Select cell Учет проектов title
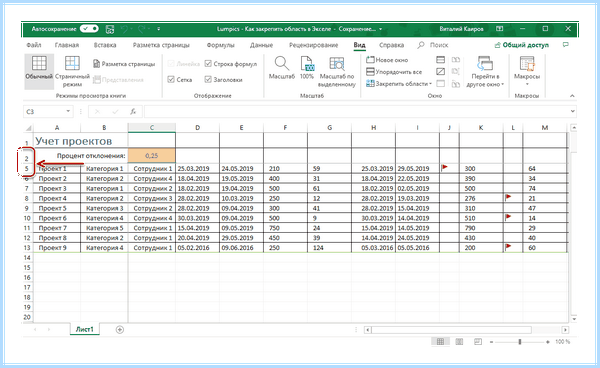The height and width of the screenshot is (368, 600). [73, 141]
